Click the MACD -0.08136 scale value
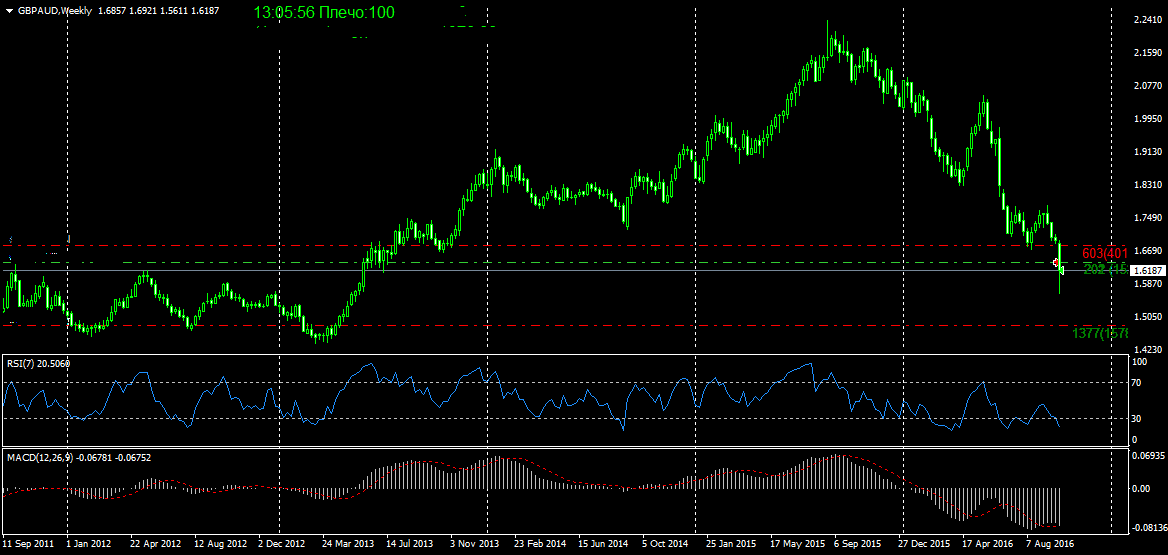 click(x=1149, y=527)
